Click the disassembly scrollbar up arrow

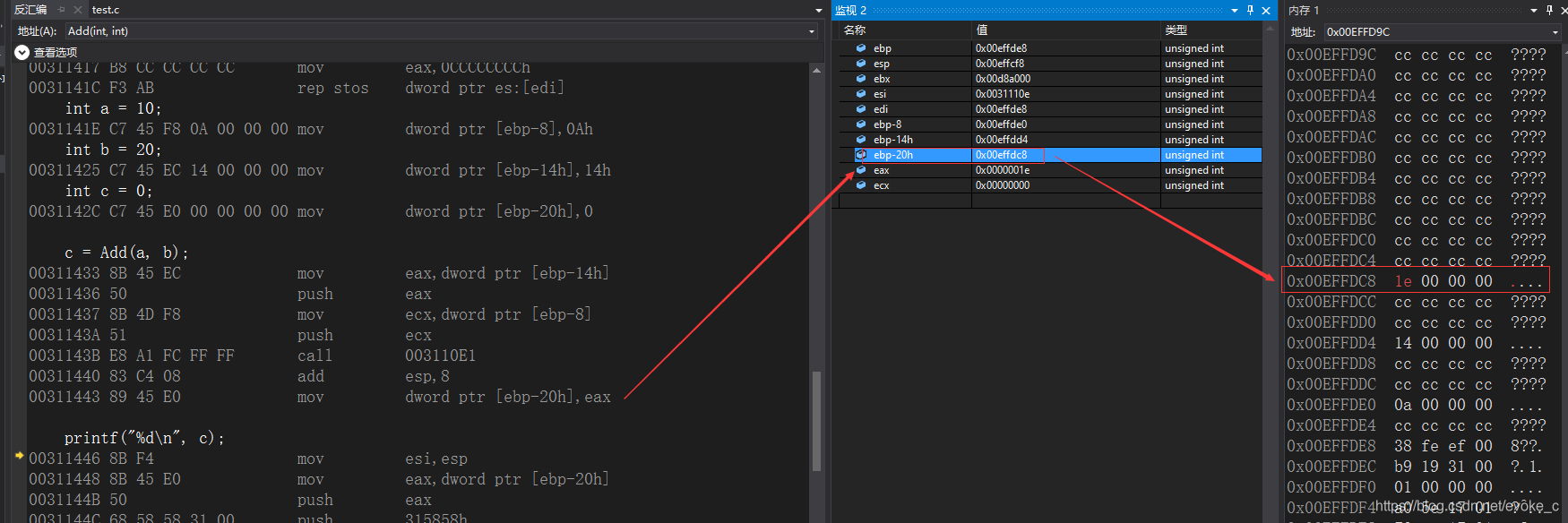[816, 70]
